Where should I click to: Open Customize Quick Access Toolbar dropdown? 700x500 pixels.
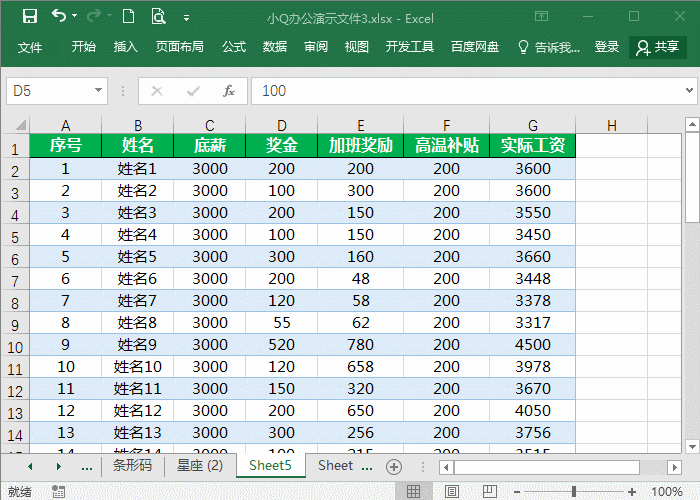pos(187,18)
